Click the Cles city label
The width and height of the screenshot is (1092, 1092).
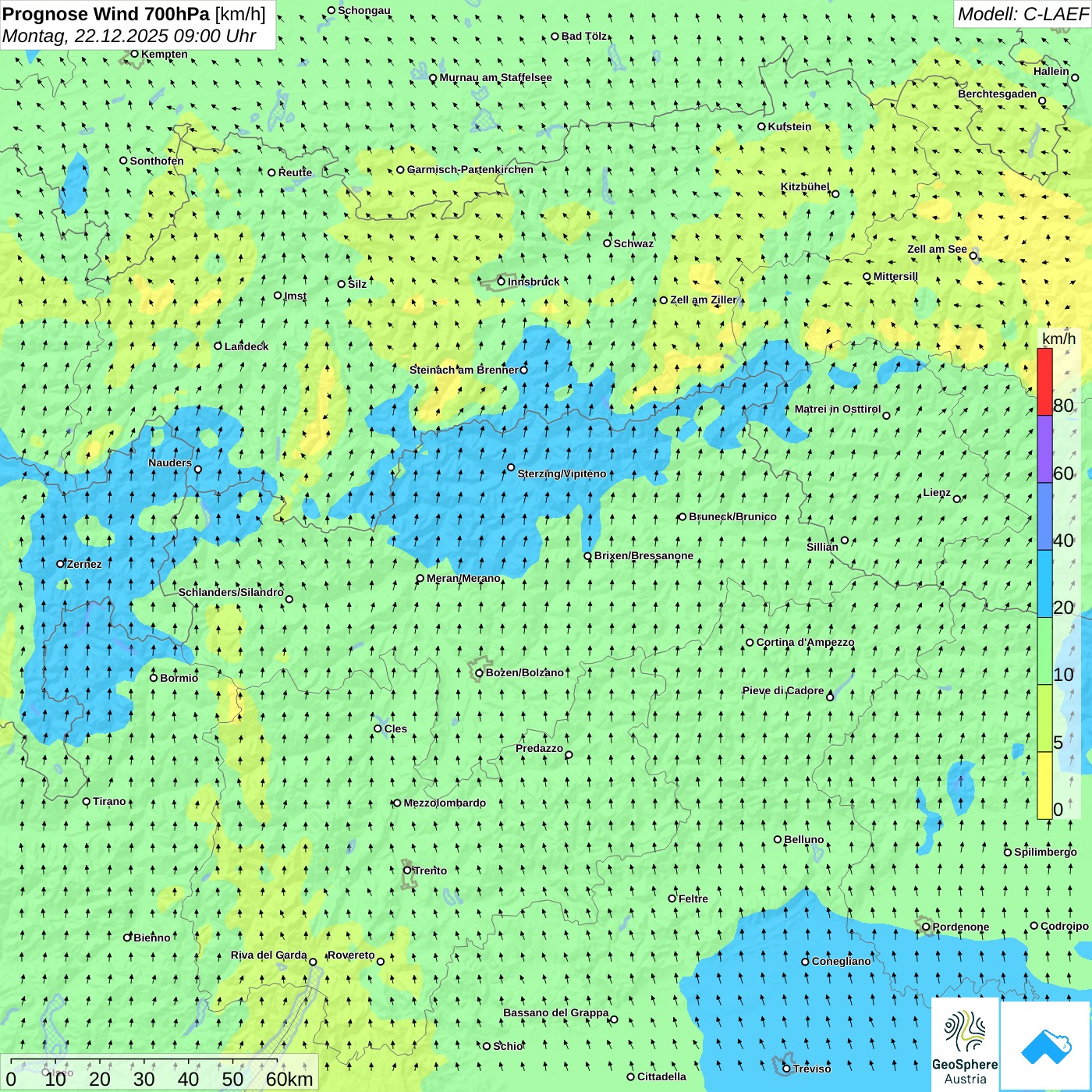(x=395, y=729)
